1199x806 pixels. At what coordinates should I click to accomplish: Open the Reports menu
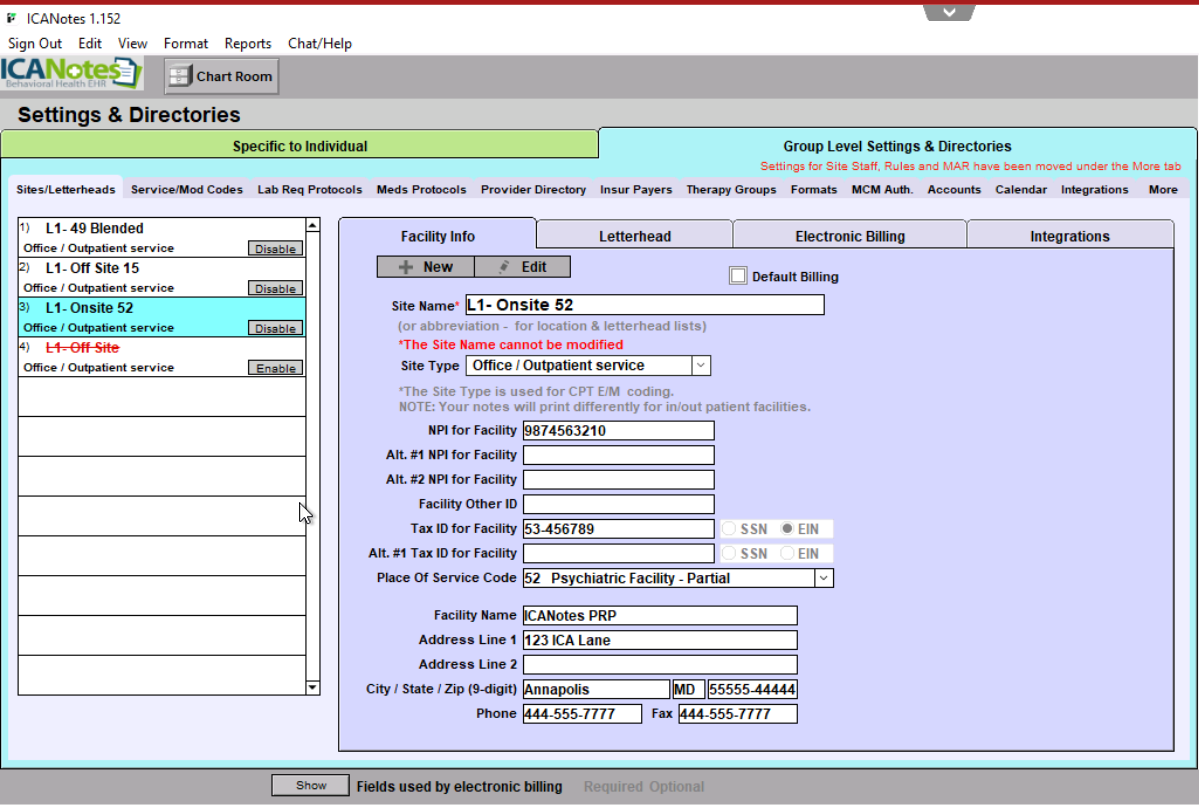point(247,43)
